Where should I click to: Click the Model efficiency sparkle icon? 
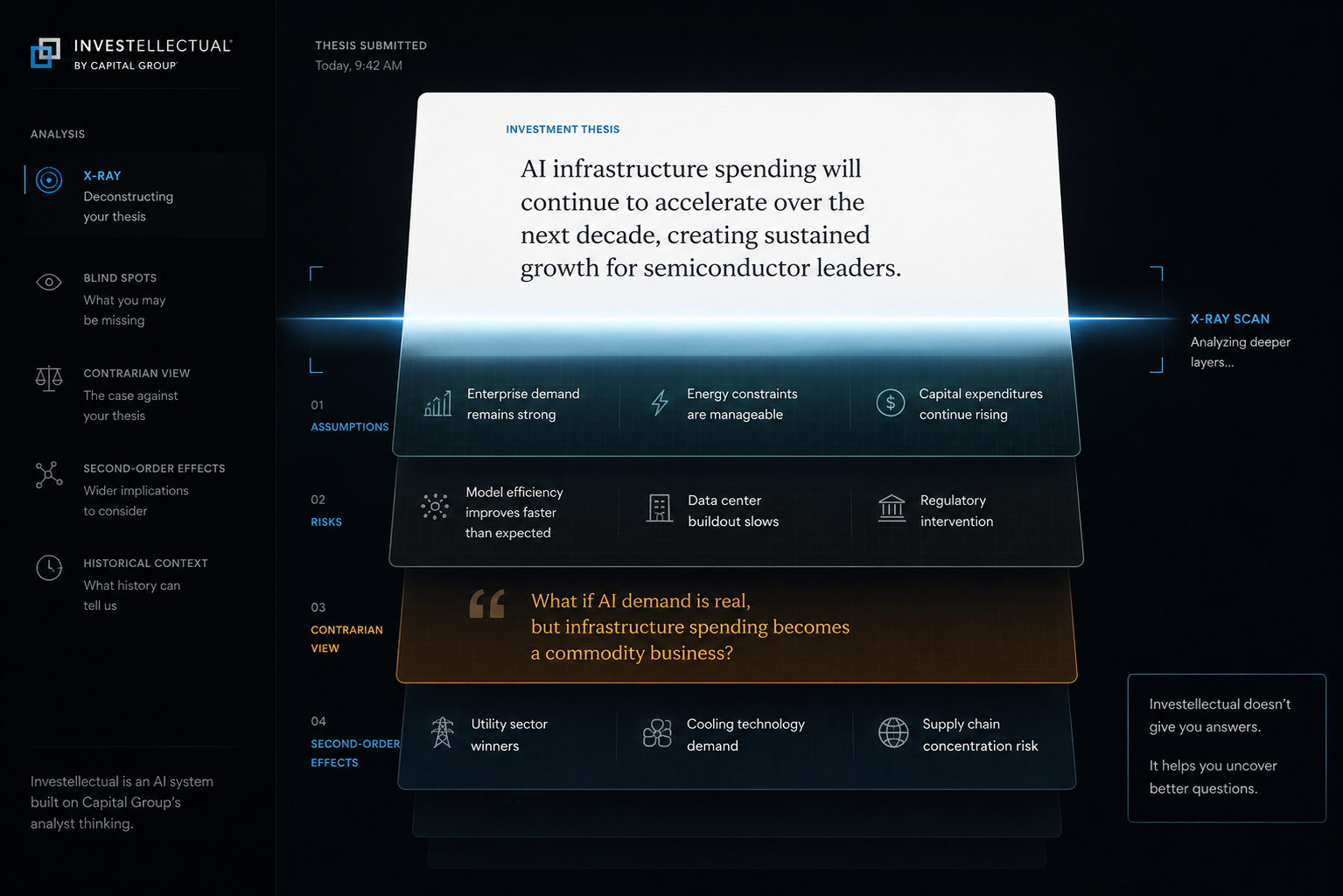(435, 506)
